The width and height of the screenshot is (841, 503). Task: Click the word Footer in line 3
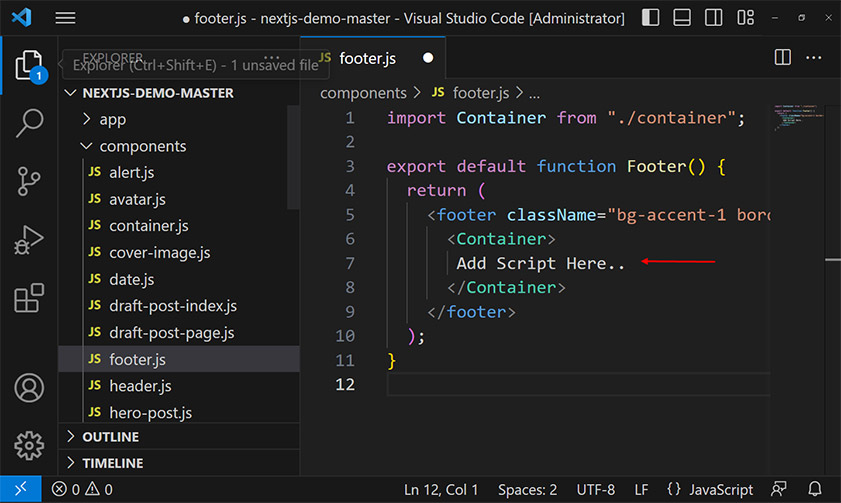click(656, 166)
